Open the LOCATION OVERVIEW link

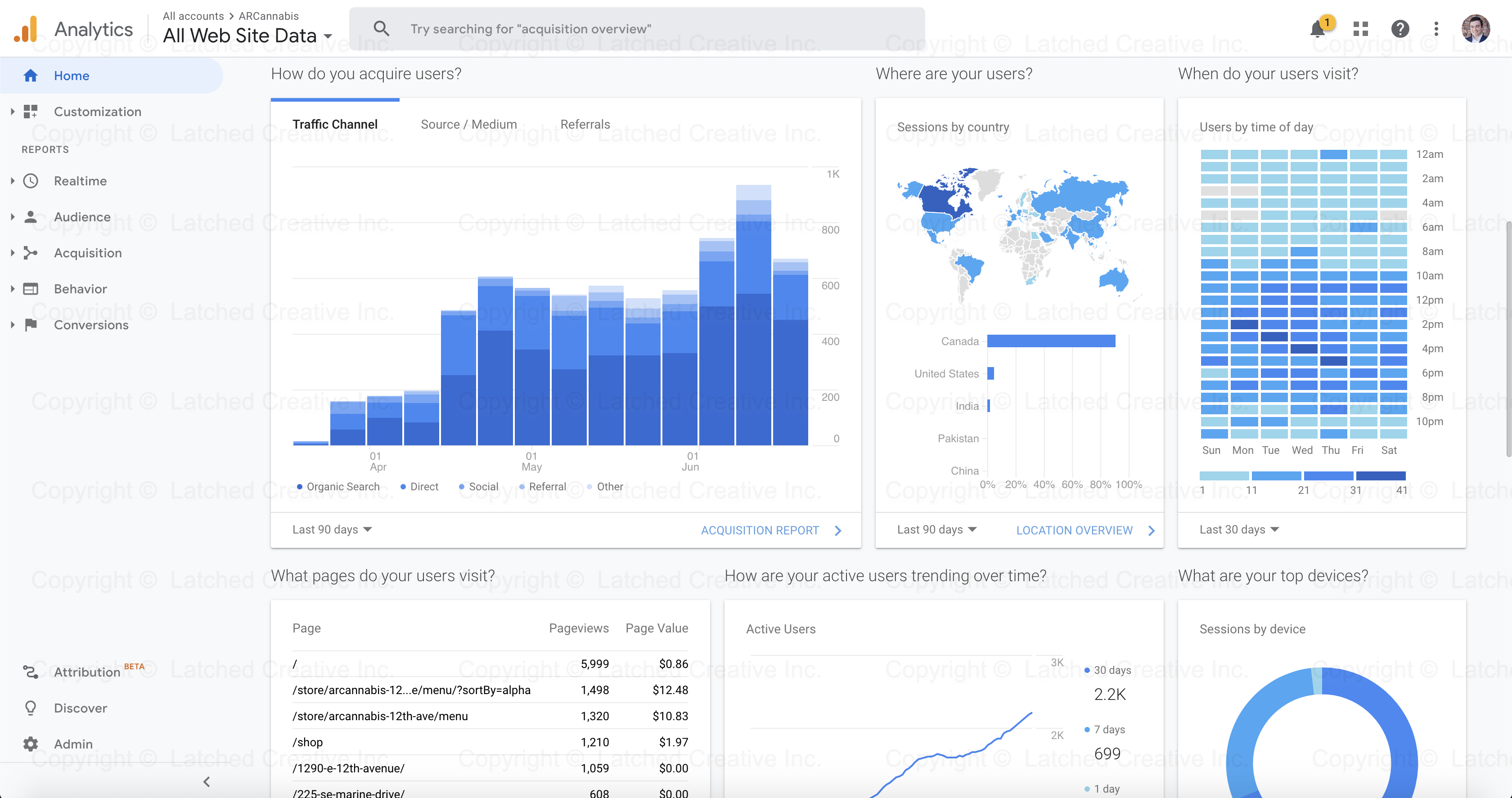point(1075,530)
